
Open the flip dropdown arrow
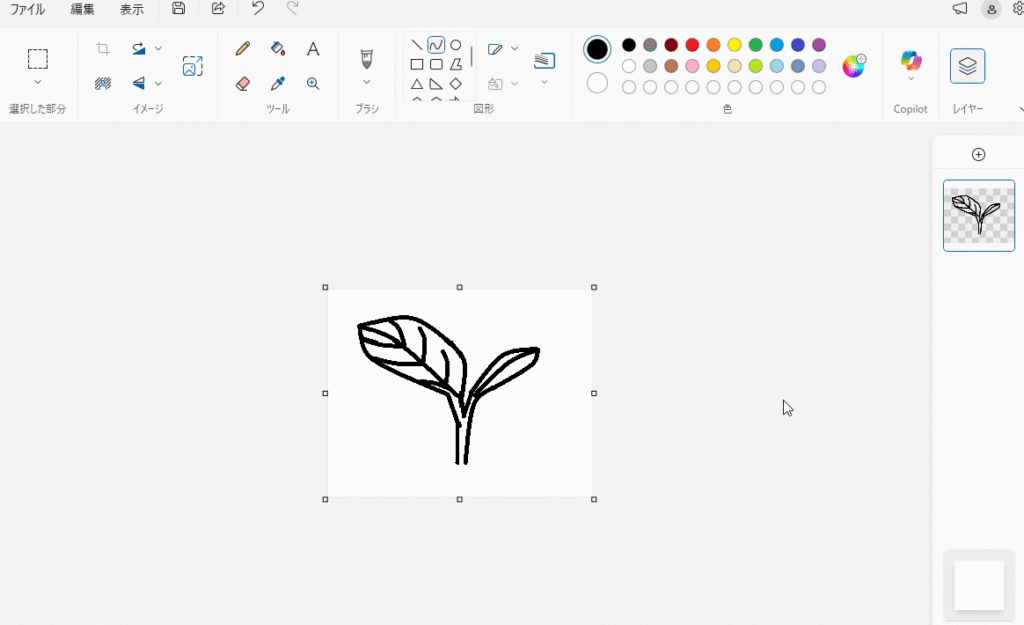158,83
